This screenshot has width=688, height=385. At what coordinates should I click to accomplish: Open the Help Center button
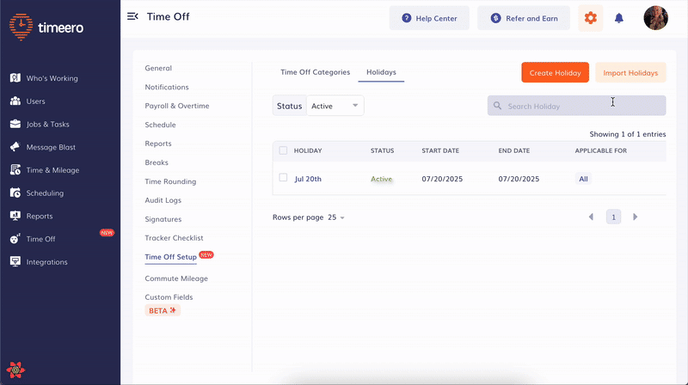coord(429,18)
